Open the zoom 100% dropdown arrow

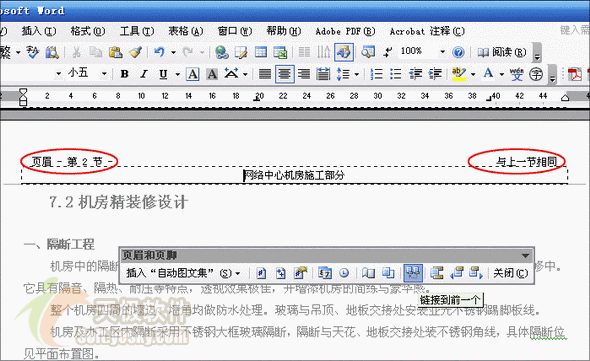[442, 52]
